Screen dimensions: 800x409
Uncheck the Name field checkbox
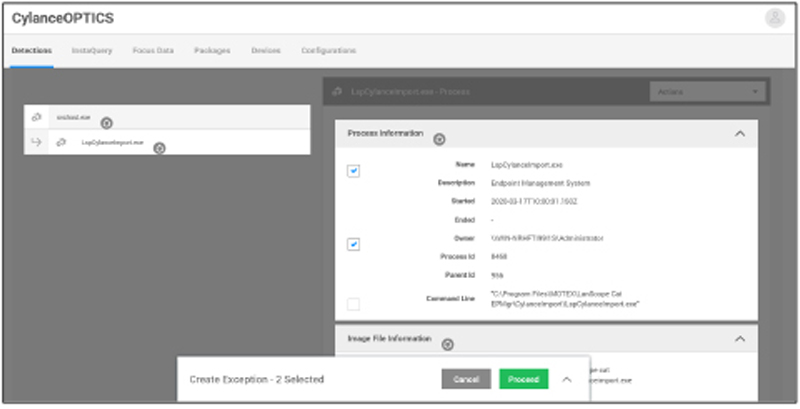353,171
